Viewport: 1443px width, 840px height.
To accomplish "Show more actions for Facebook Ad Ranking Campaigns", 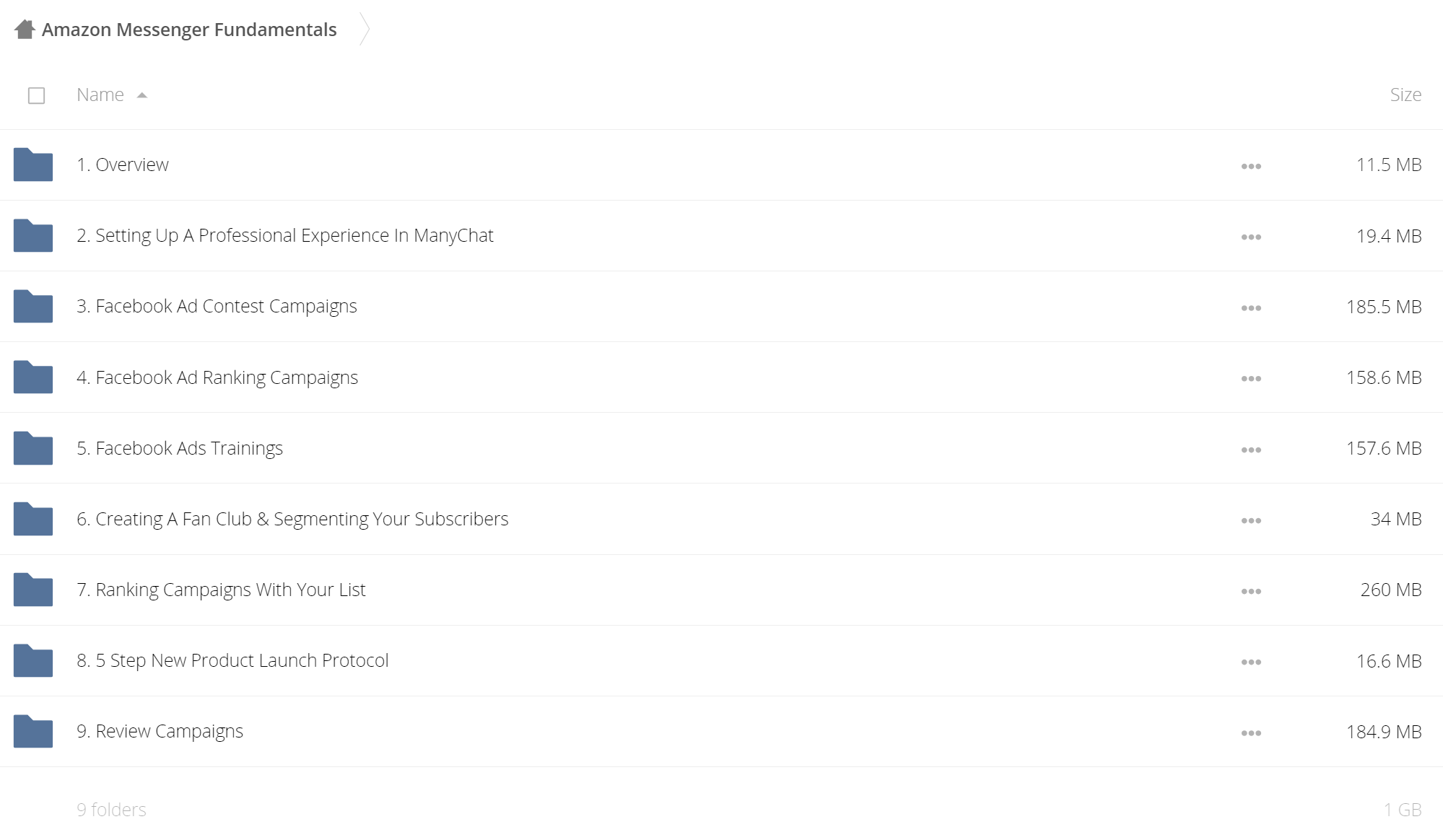I will coord(1251,378).
